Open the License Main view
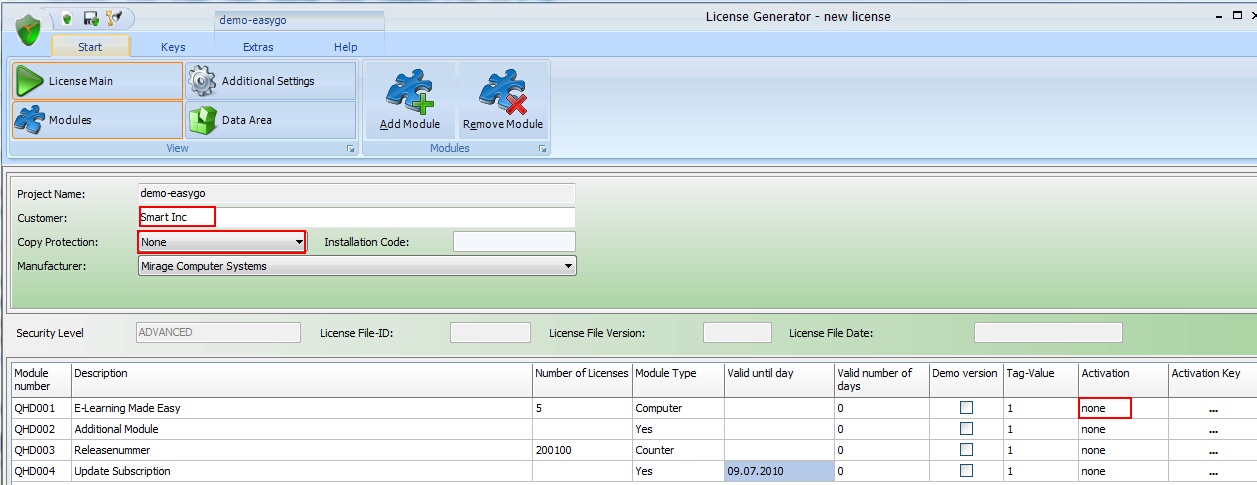This screenshot has height=485, width=1257. click(97, 81)
